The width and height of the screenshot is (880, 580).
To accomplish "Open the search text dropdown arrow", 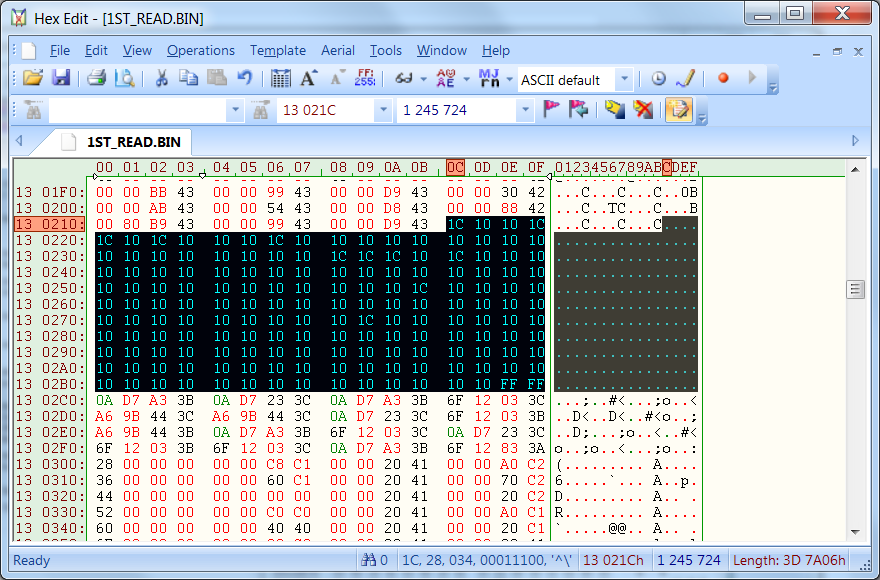I will coord(235,110).
